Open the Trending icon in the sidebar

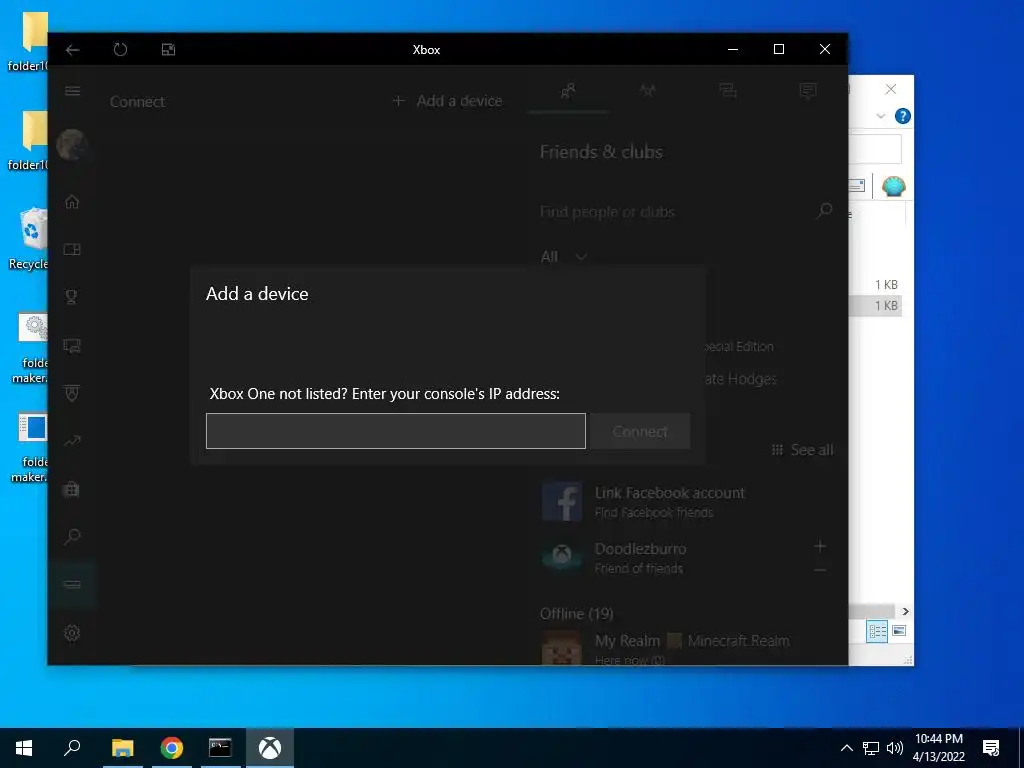click(x=72, y=441)
